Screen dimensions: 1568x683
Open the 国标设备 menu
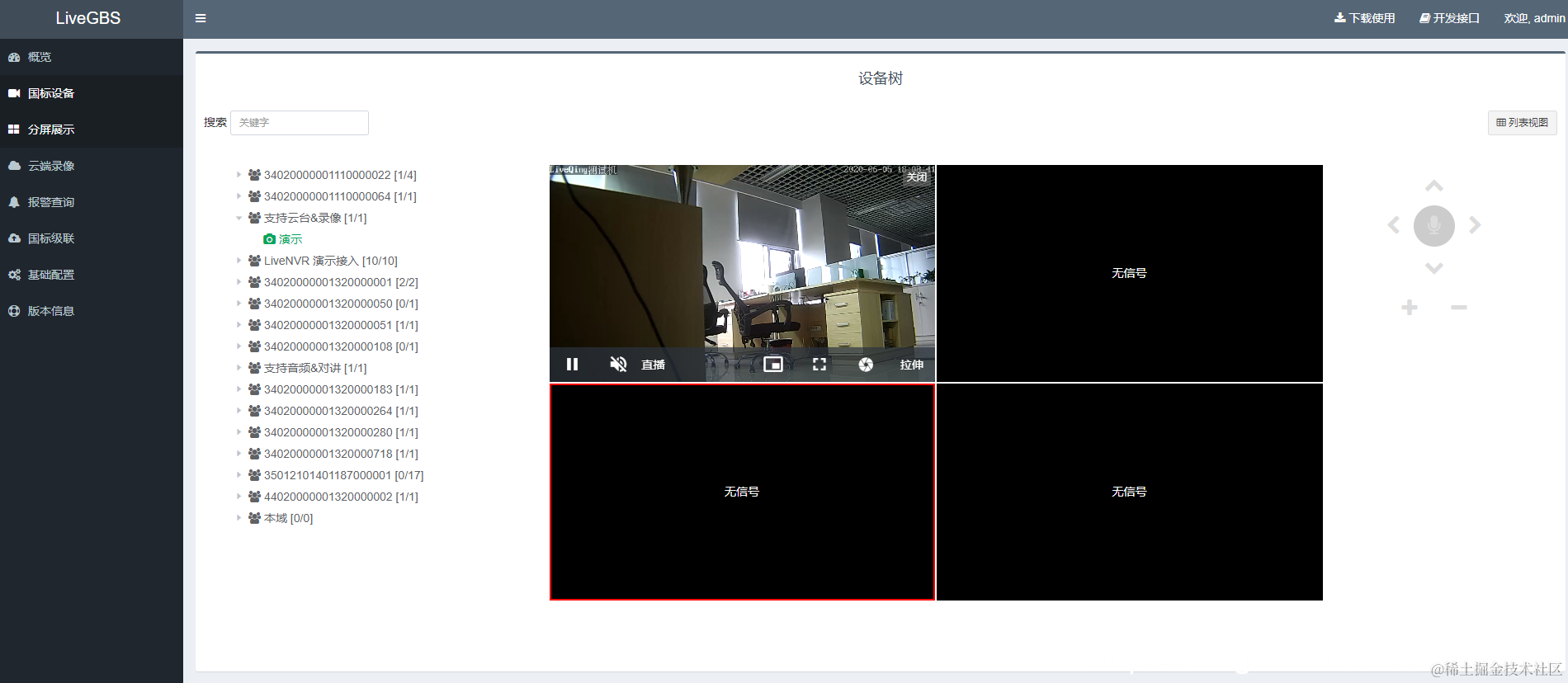coord(92,93)
